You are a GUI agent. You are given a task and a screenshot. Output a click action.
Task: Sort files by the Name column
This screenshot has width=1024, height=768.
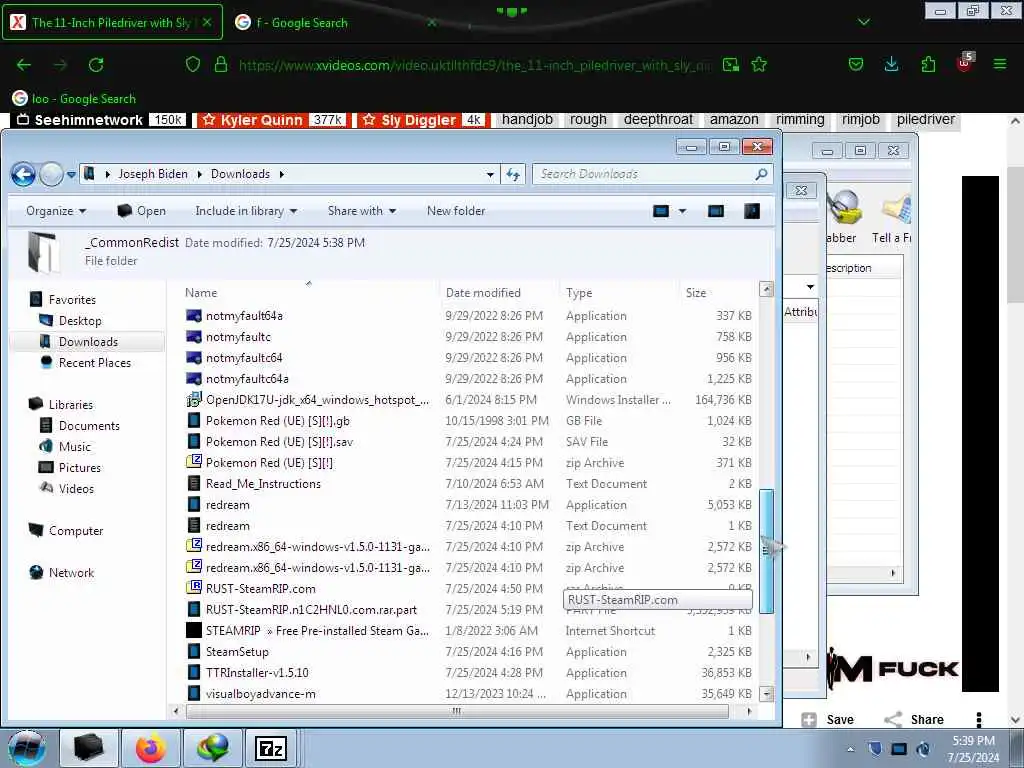click(201, 293)
